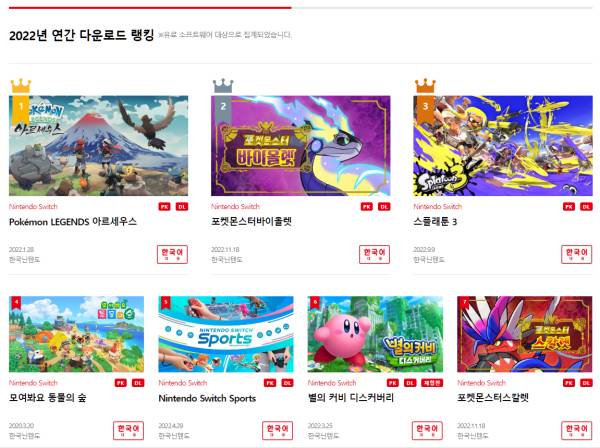This screenshot has height=448, width=600.
Task: Click the 한국어 badge for 포켓몬스터스칼렛
Action: 577,431
